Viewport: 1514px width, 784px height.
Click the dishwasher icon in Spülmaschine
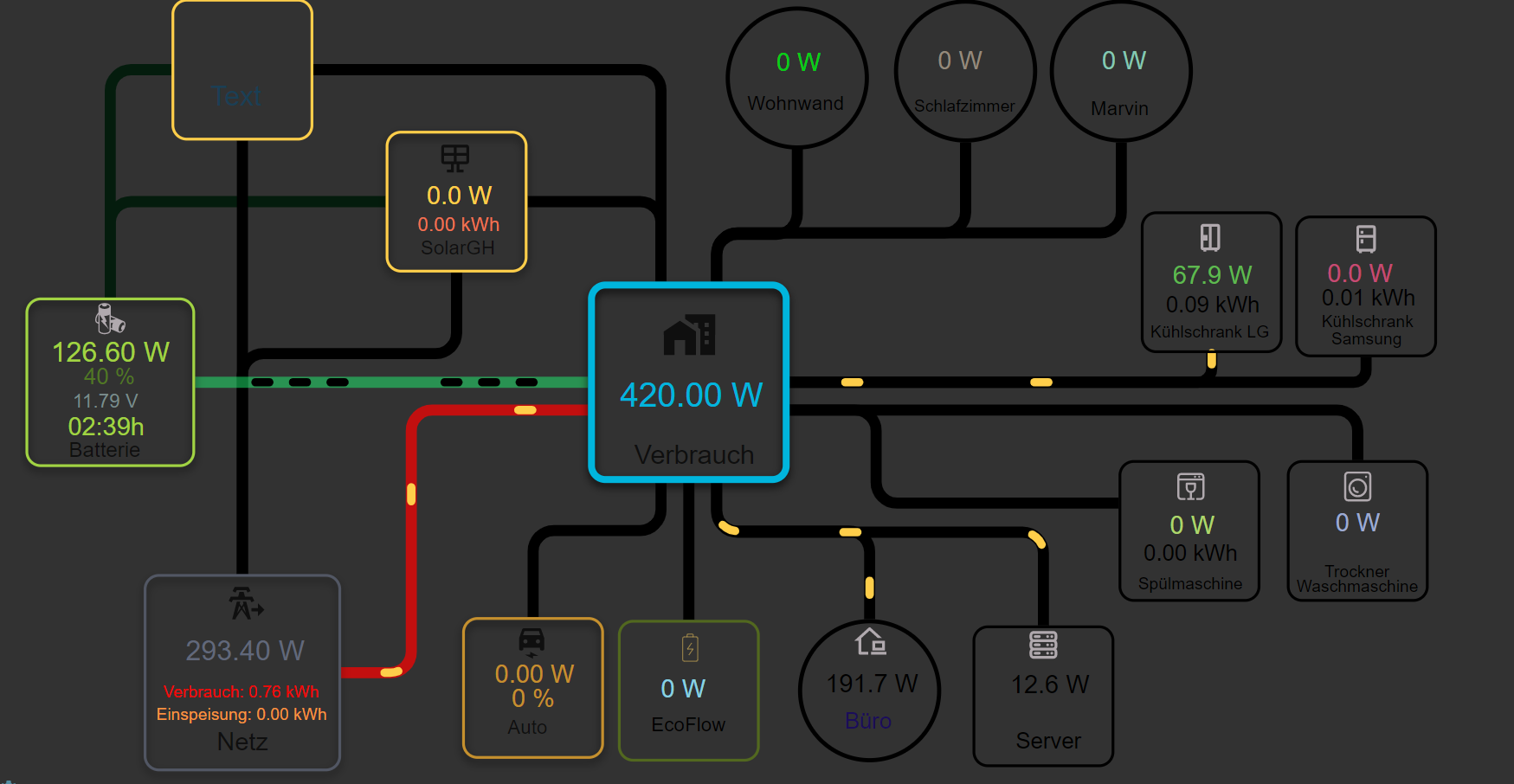click(x=1190, y=487)
